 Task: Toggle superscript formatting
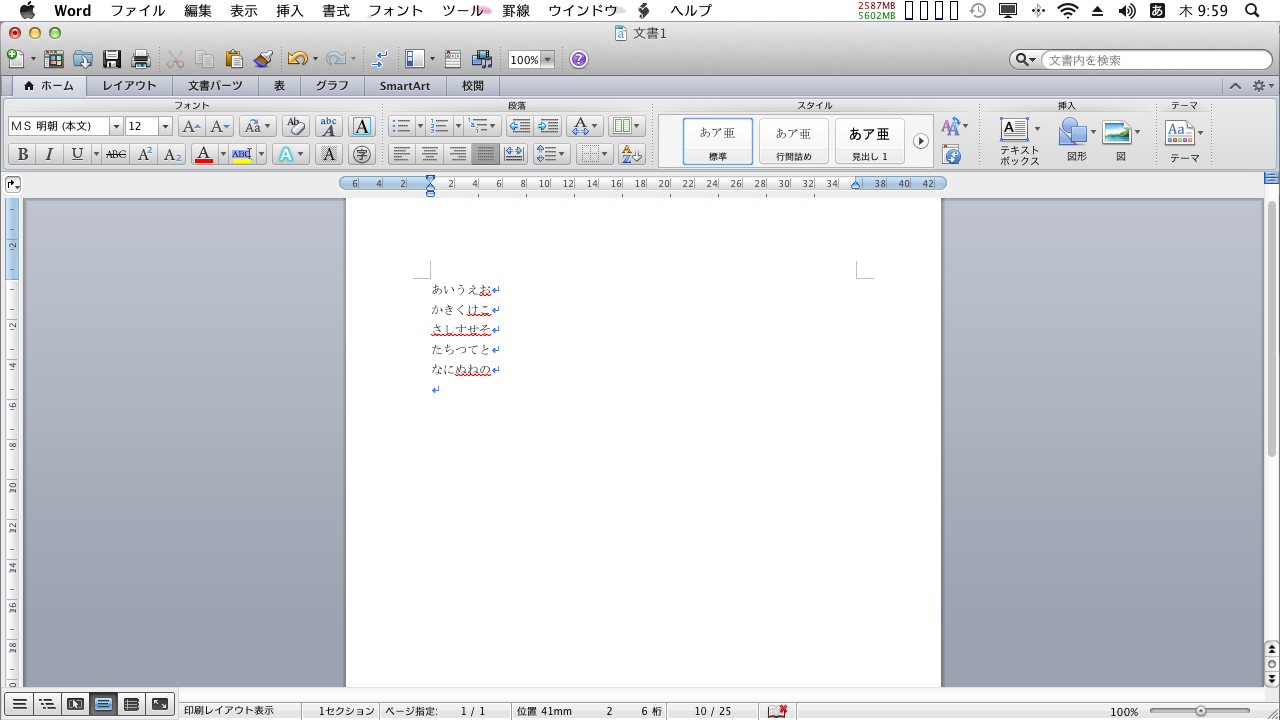tap(144, 154)
